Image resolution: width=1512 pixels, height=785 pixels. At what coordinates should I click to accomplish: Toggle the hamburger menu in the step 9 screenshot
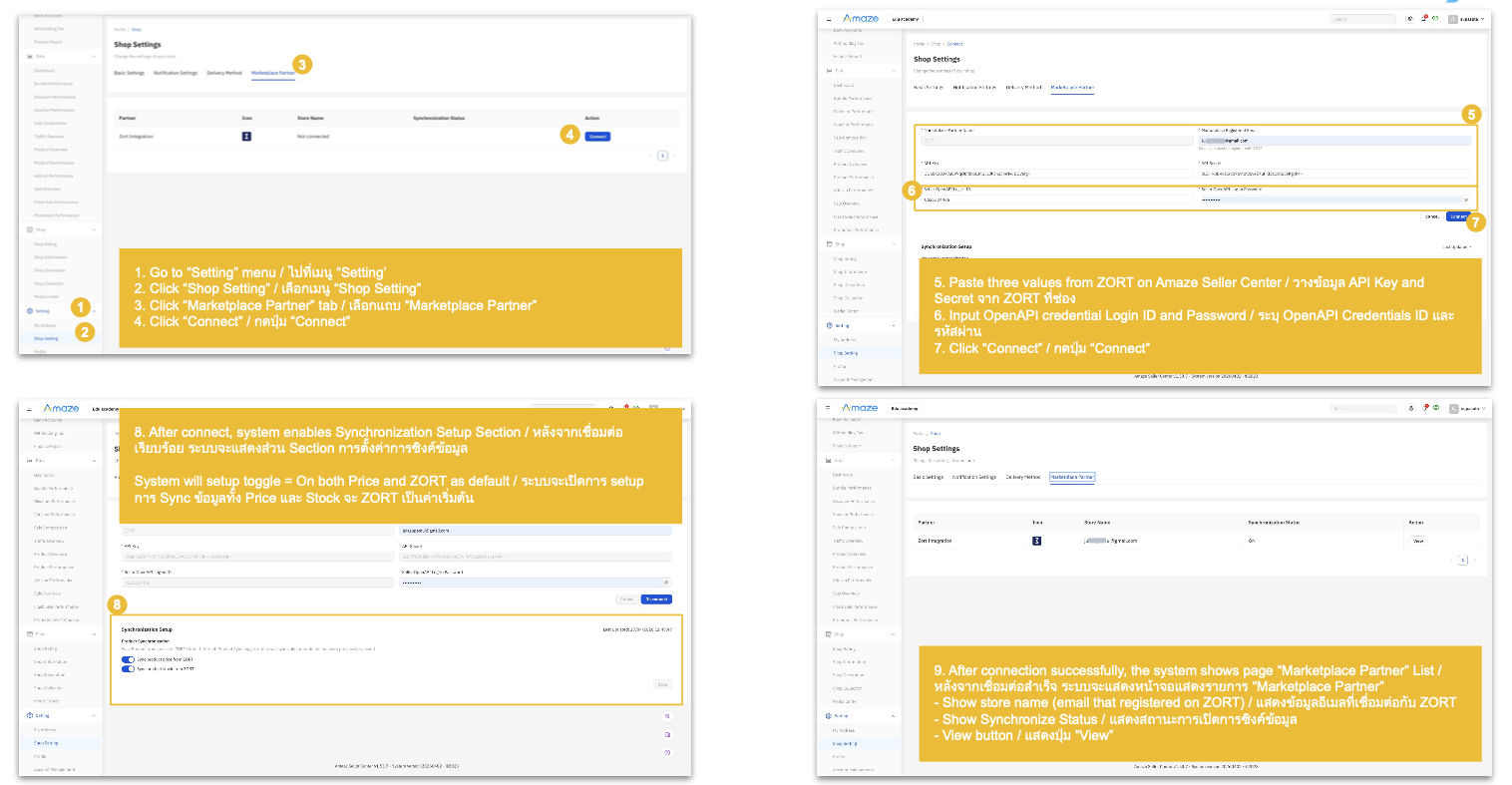(828, 408)
